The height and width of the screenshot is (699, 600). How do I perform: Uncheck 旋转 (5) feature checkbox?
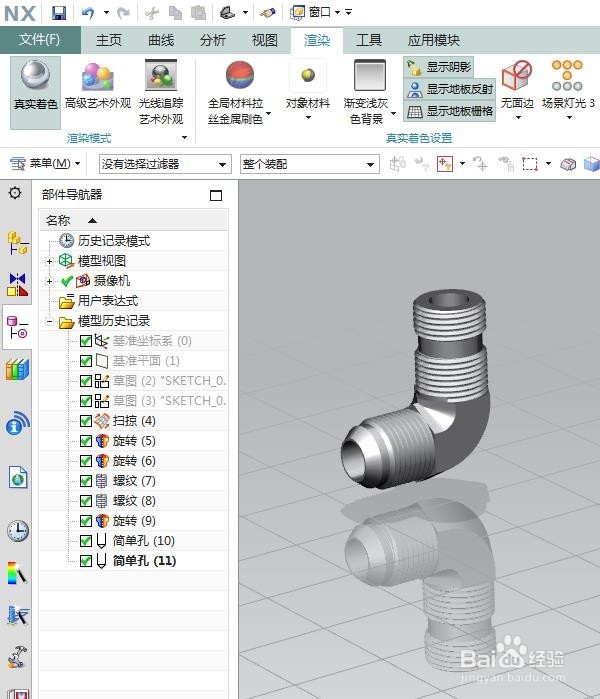86,441
